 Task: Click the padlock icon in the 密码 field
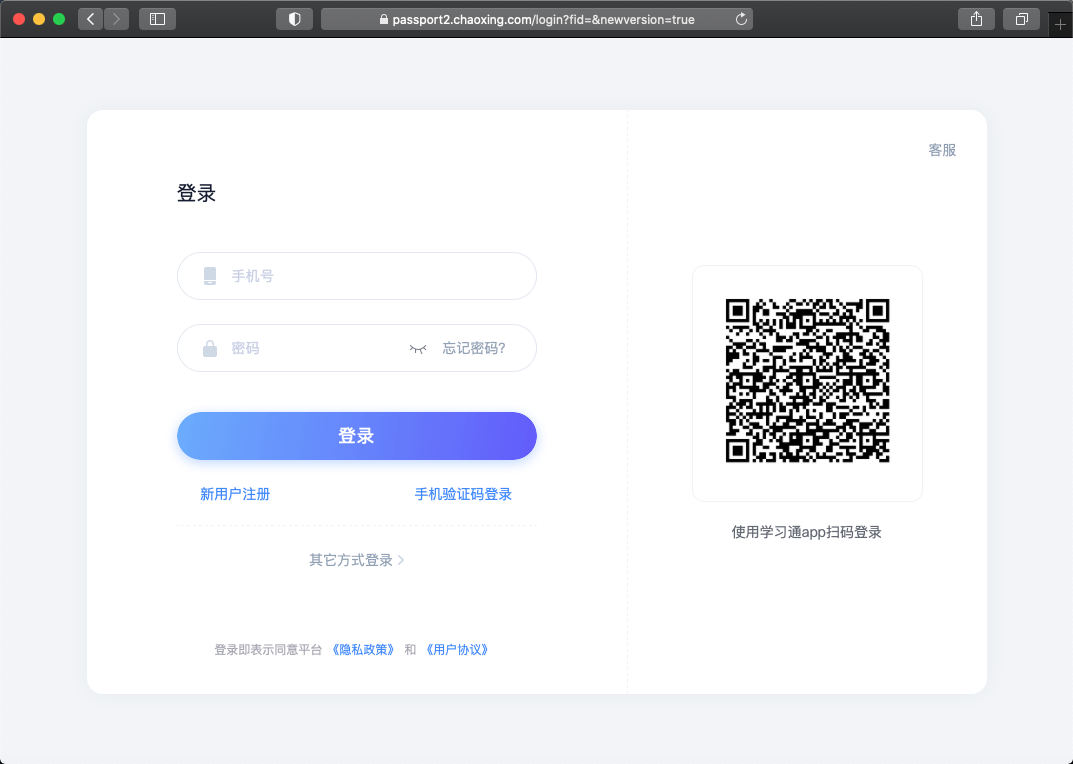point(210,348)
